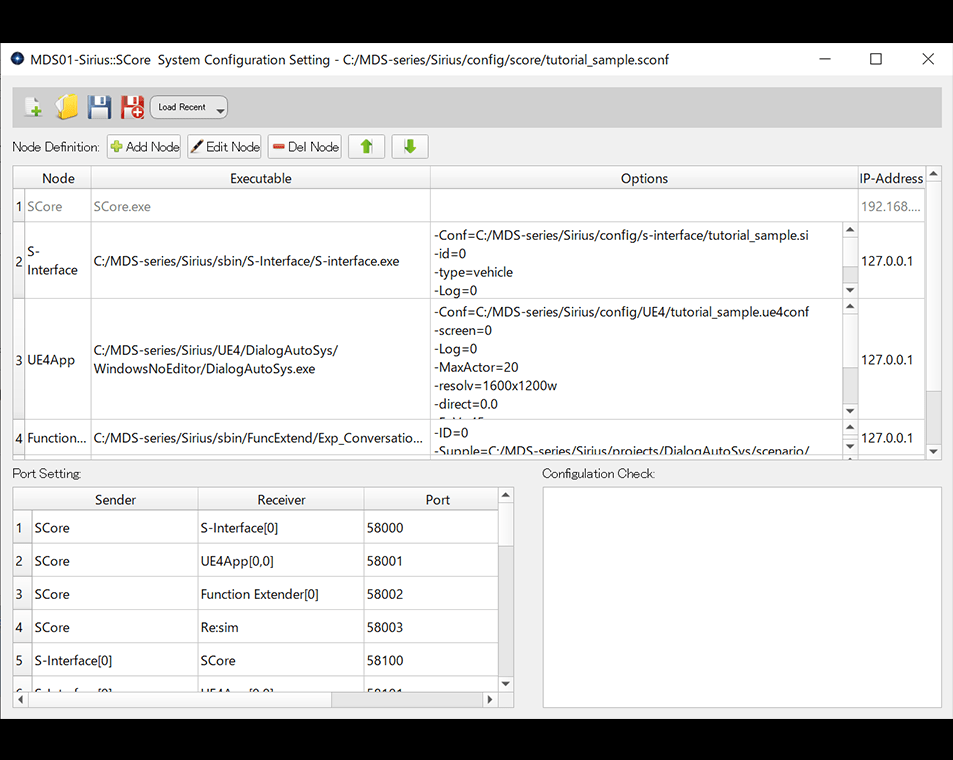Select port 58002 cell for Function Extender

430,594
